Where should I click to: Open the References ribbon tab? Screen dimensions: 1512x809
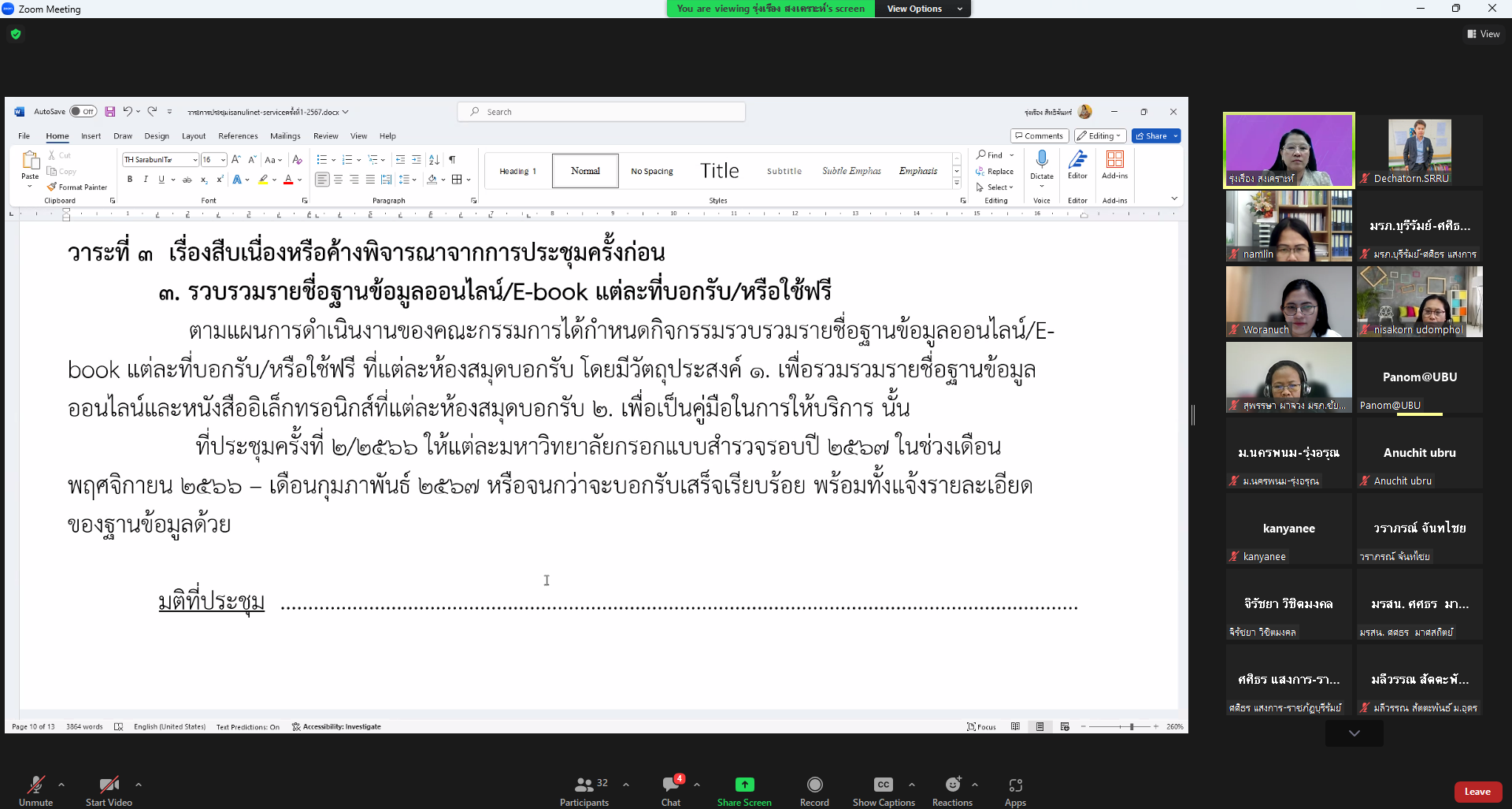click(x=238, y=136)
